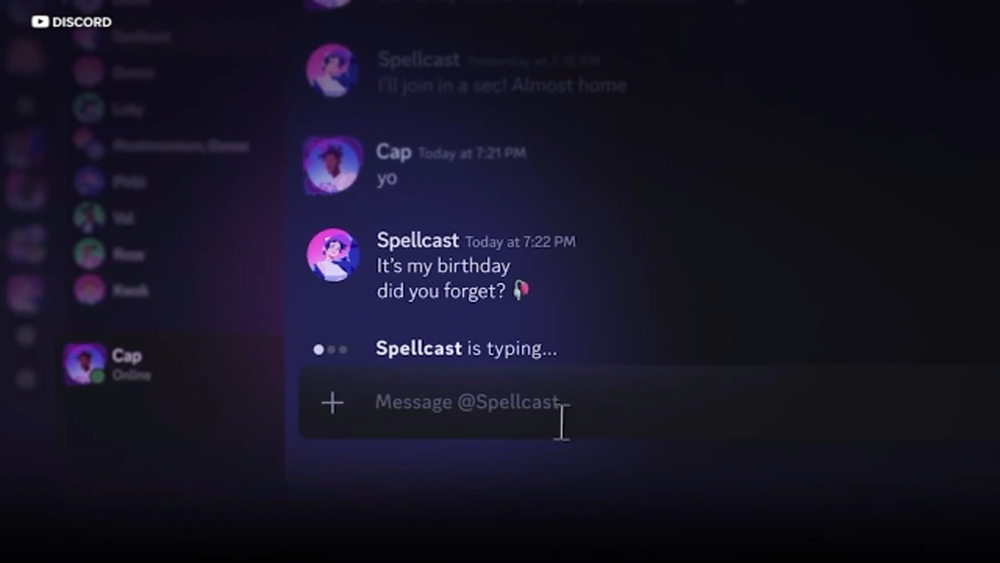
Task: Open Cap's user panel avatar at bottom left
Action: pos(85,364)
